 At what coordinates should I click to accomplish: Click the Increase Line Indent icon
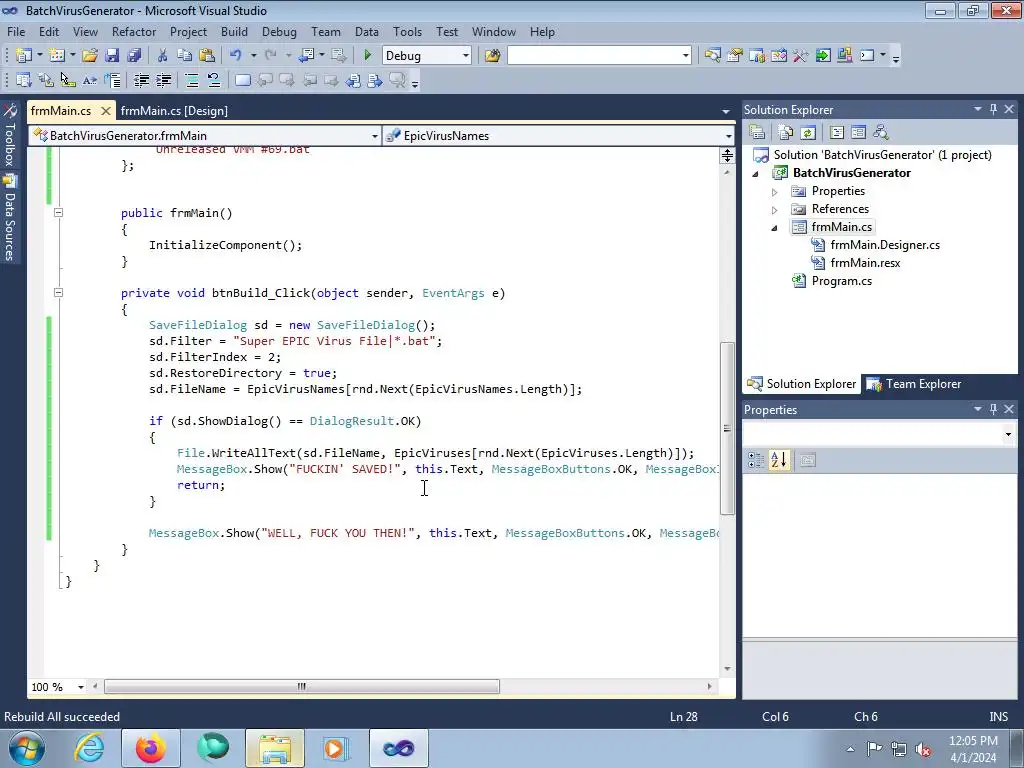point(163,80)
